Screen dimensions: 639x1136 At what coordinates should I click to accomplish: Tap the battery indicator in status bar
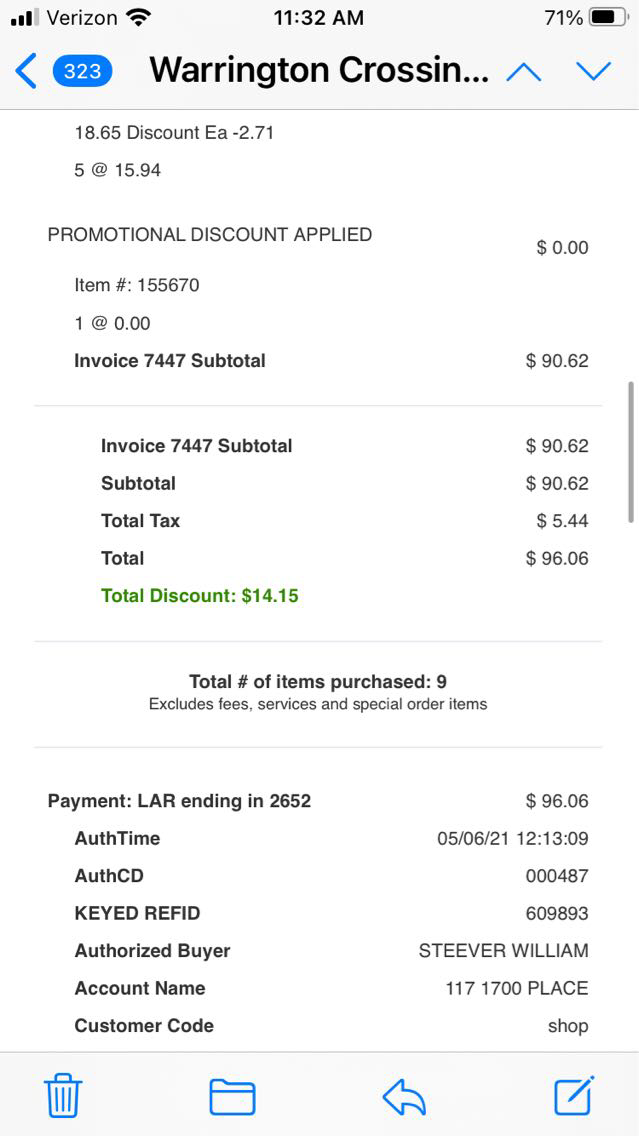[607, 18]
